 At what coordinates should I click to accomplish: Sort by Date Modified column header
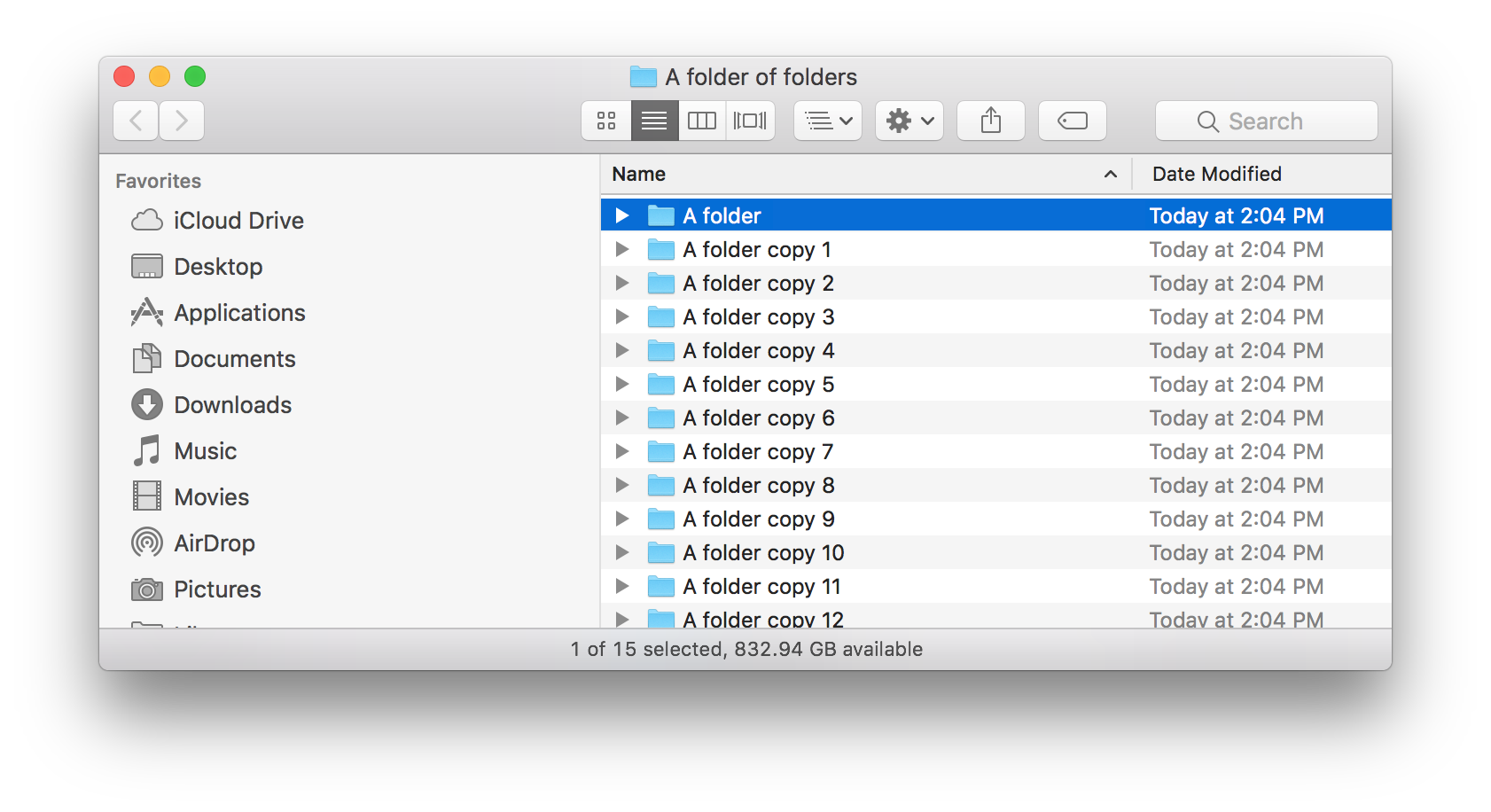coord(1262,174)
